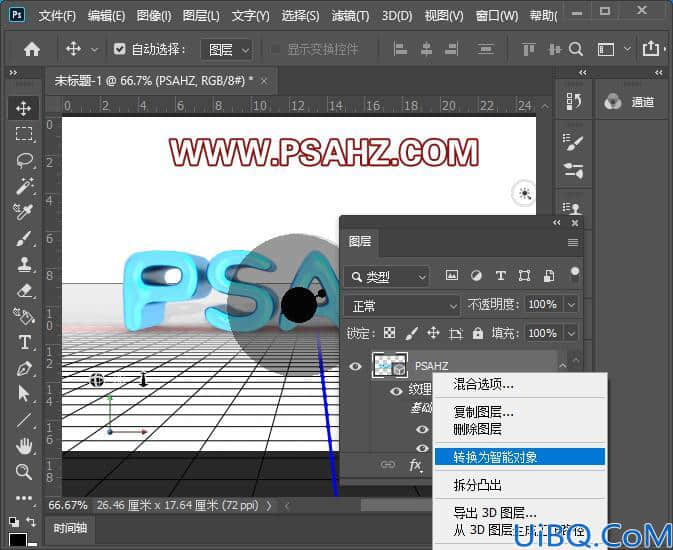This screenshot has height=550, width=673.
Task: Select the Type tool
Action: tap(24, 342)
